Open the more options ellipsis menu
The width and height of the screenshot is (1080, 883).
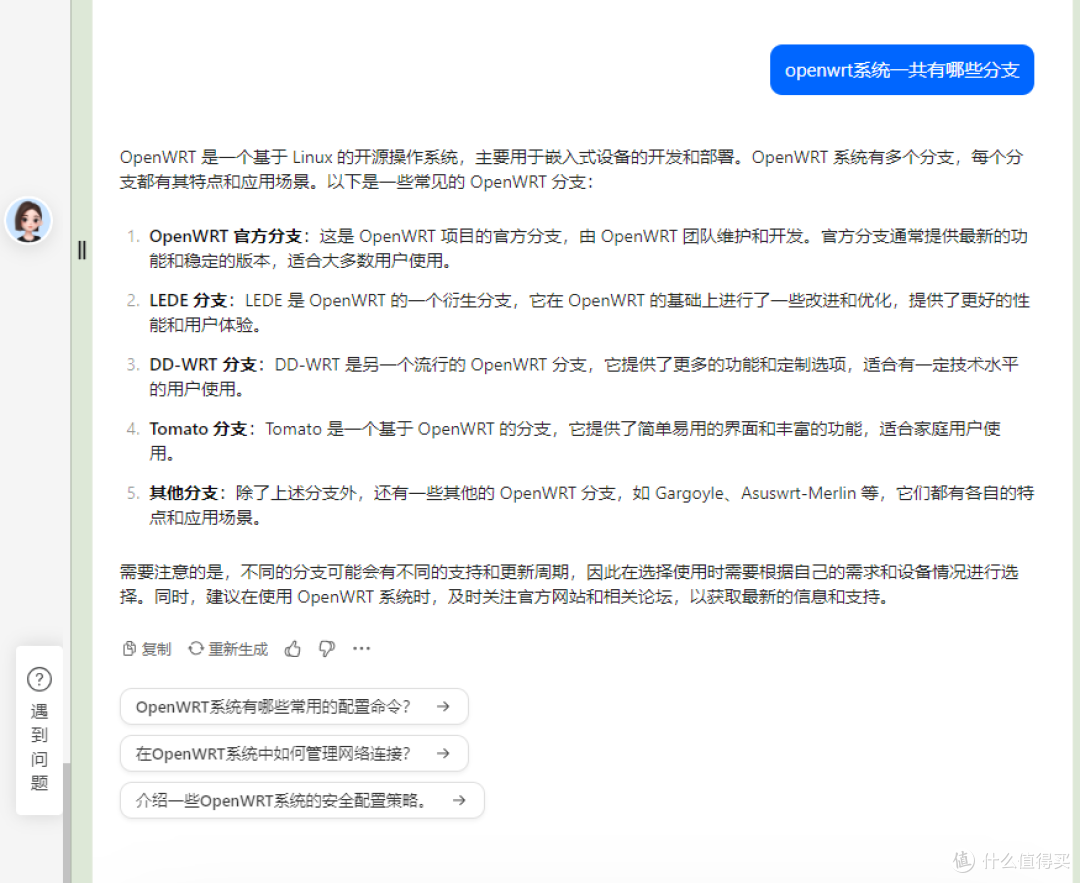coord(362,648)
